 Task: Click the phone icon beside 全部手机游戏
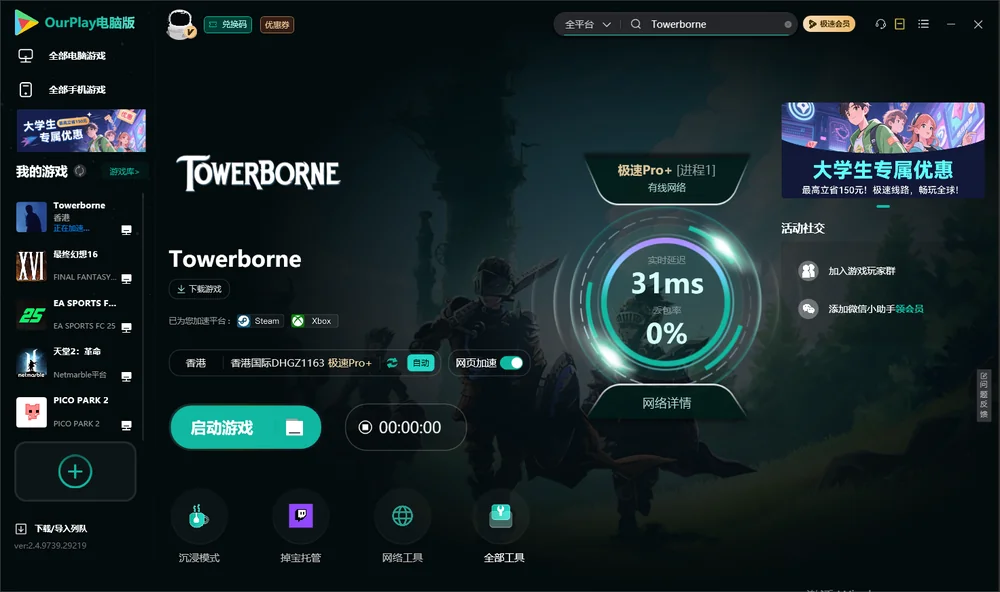pyautogui.click(x=26, y=89)
